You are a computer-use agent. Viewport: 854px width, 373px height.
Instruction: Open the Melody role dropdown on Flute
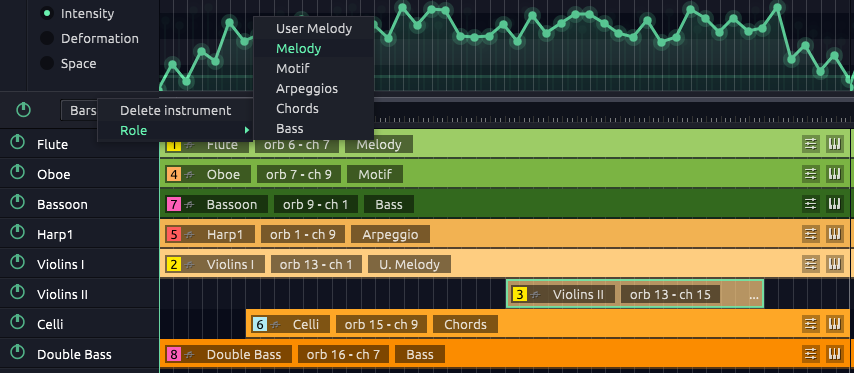point(379,144)
